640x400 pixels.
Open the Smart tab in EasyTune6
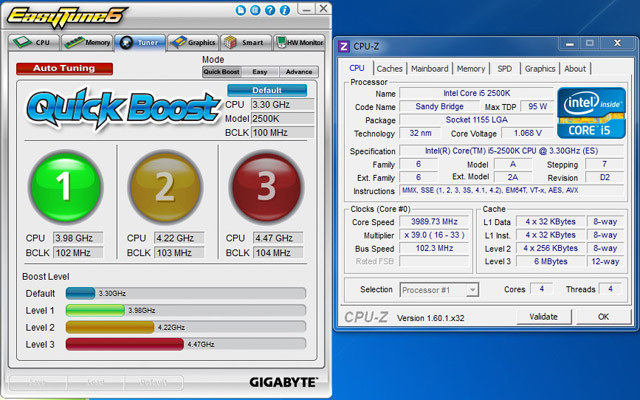246,42
